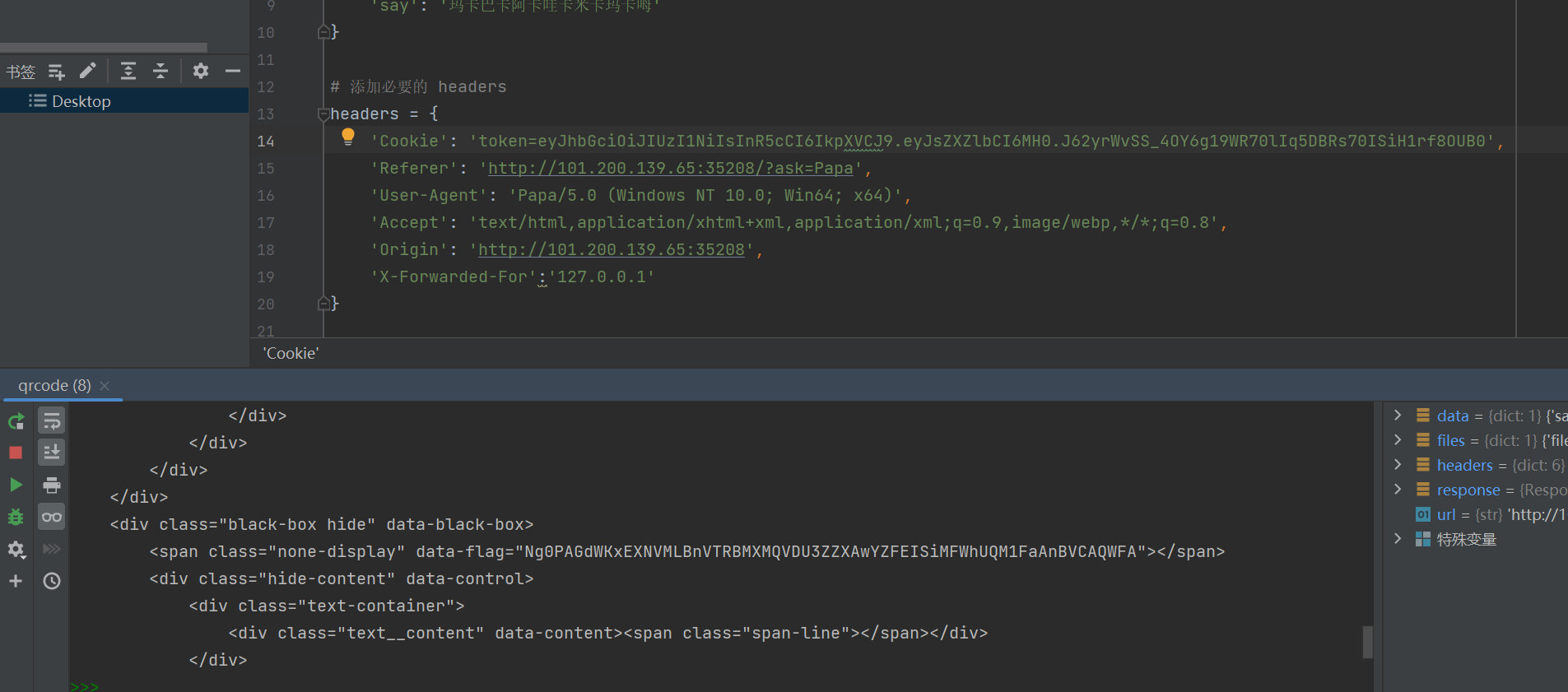Viewport: 1568px width, 692px height.
Task: Toggle scroll to end in console
Action: point(52,453)
